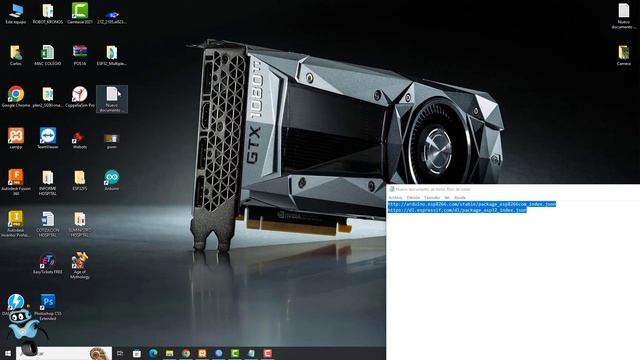Select the Carlos user folder icon
Image resolution: width=640 pixels, height=360 pixels.
coord(16,55)
